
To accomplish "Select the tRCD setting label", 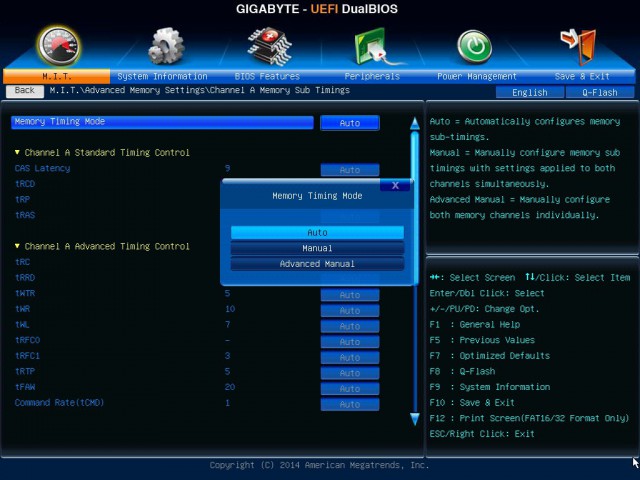I will click(25, 184).
